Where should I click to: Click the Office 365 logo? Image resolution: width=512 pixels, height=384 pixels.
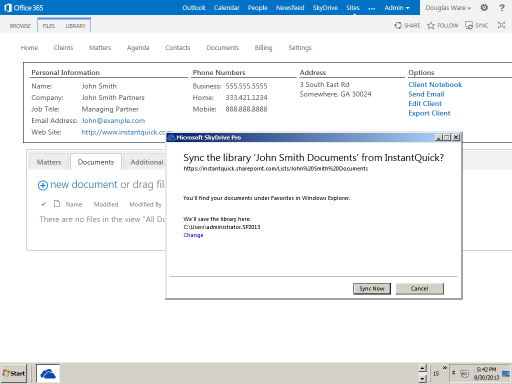click(24, 8)
